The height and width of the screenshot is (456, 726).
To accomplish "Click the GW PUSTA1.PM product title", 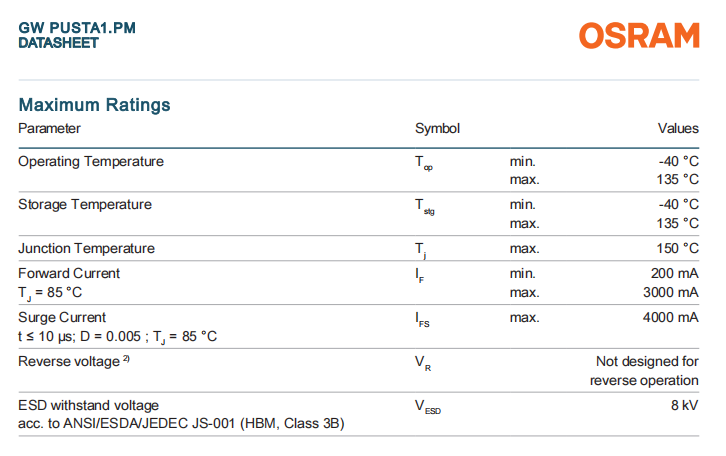I will tap(77, 28).
